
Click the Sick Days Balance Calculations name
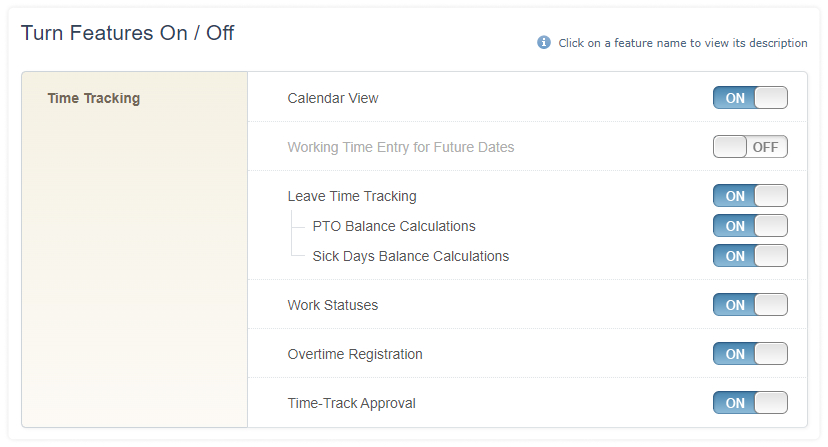pyautogui.click(x=410, y=256)
